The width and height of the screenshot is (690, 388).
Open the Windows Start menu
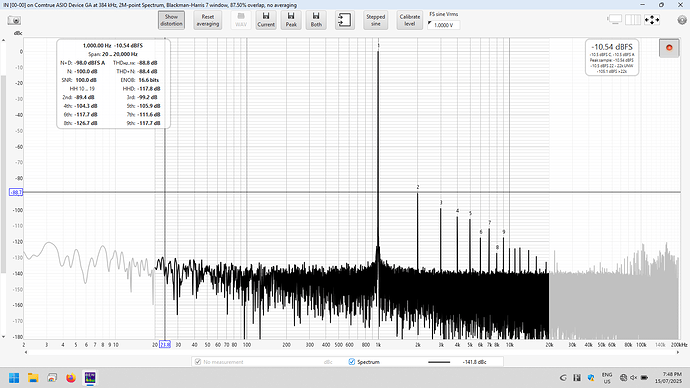point(14,378)
